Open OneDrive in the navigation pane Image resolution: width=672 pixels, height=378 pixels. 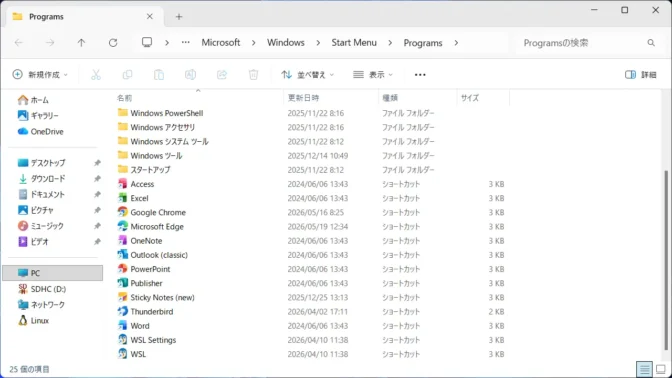41,132
